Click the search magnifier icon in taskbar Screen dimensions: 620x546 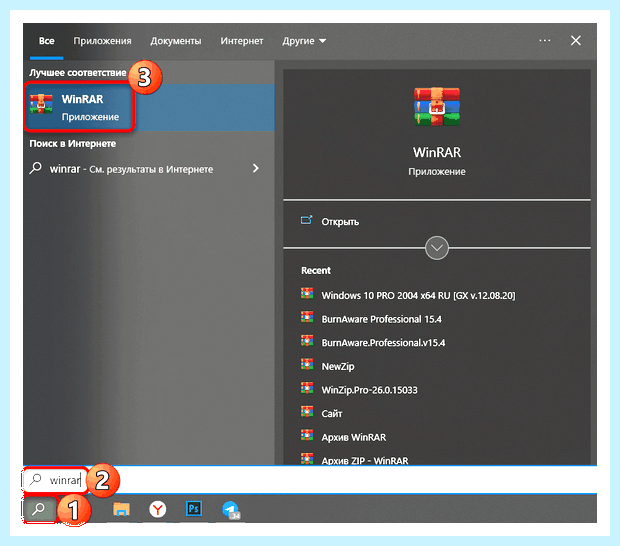(39, 509)
